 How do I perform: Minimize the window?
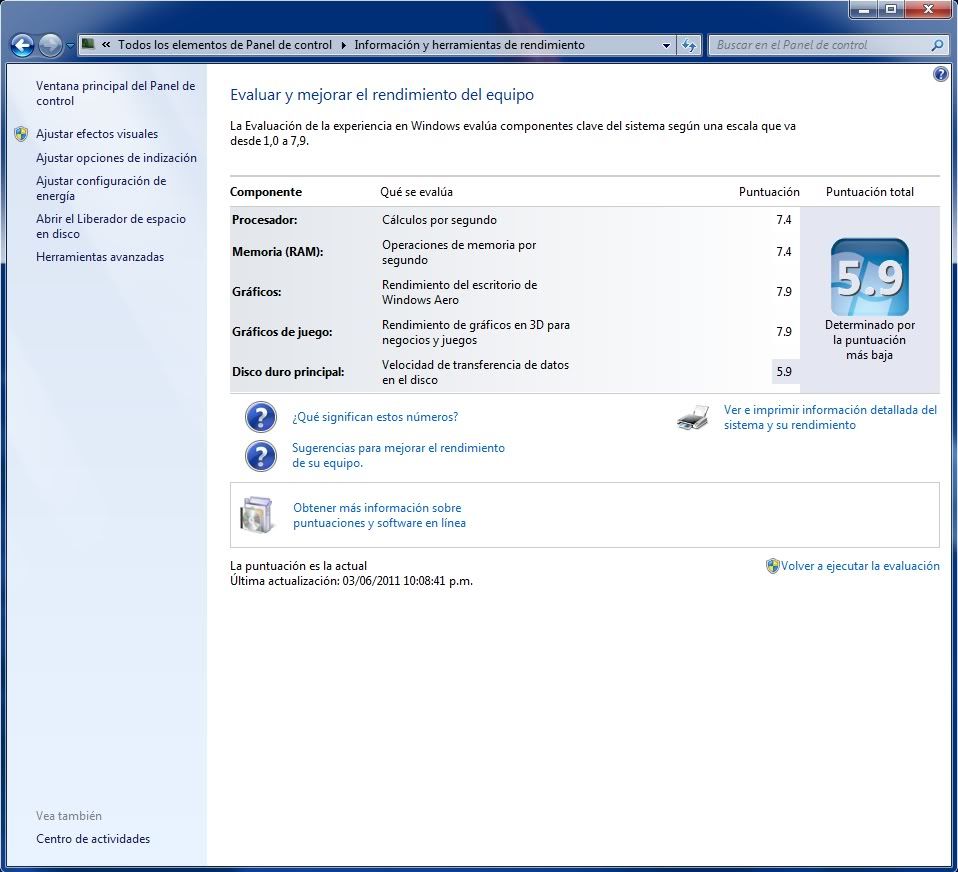(864, 10)
